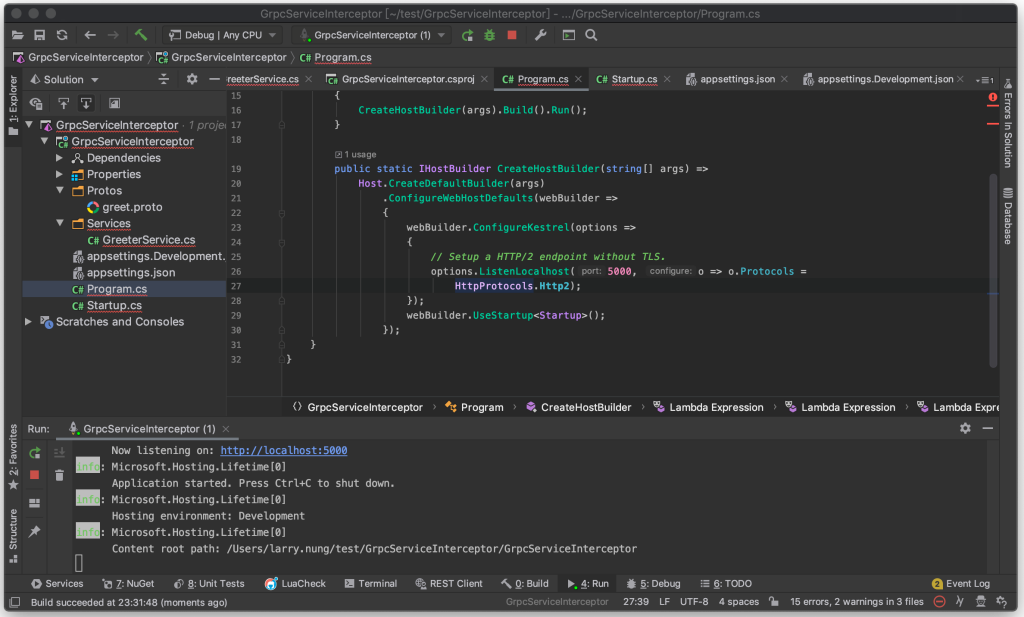Open Search Everywhere magnifier icon
Screen dimensions: 1024x617
coord(591,35)
